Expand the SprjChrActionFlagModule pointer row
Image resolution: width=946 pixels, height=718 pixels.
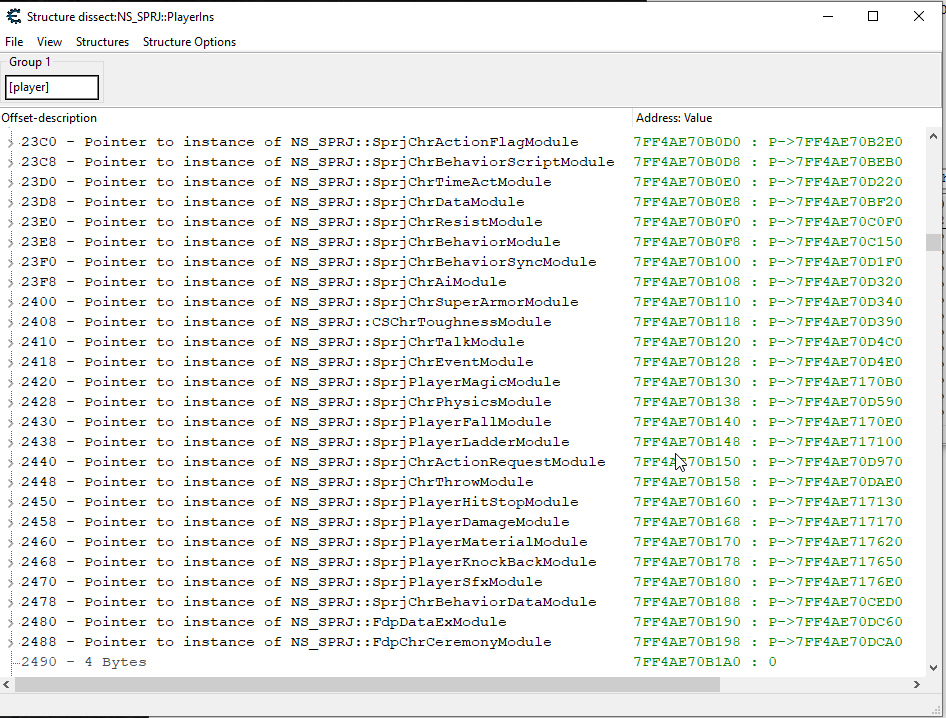[11, 142]
